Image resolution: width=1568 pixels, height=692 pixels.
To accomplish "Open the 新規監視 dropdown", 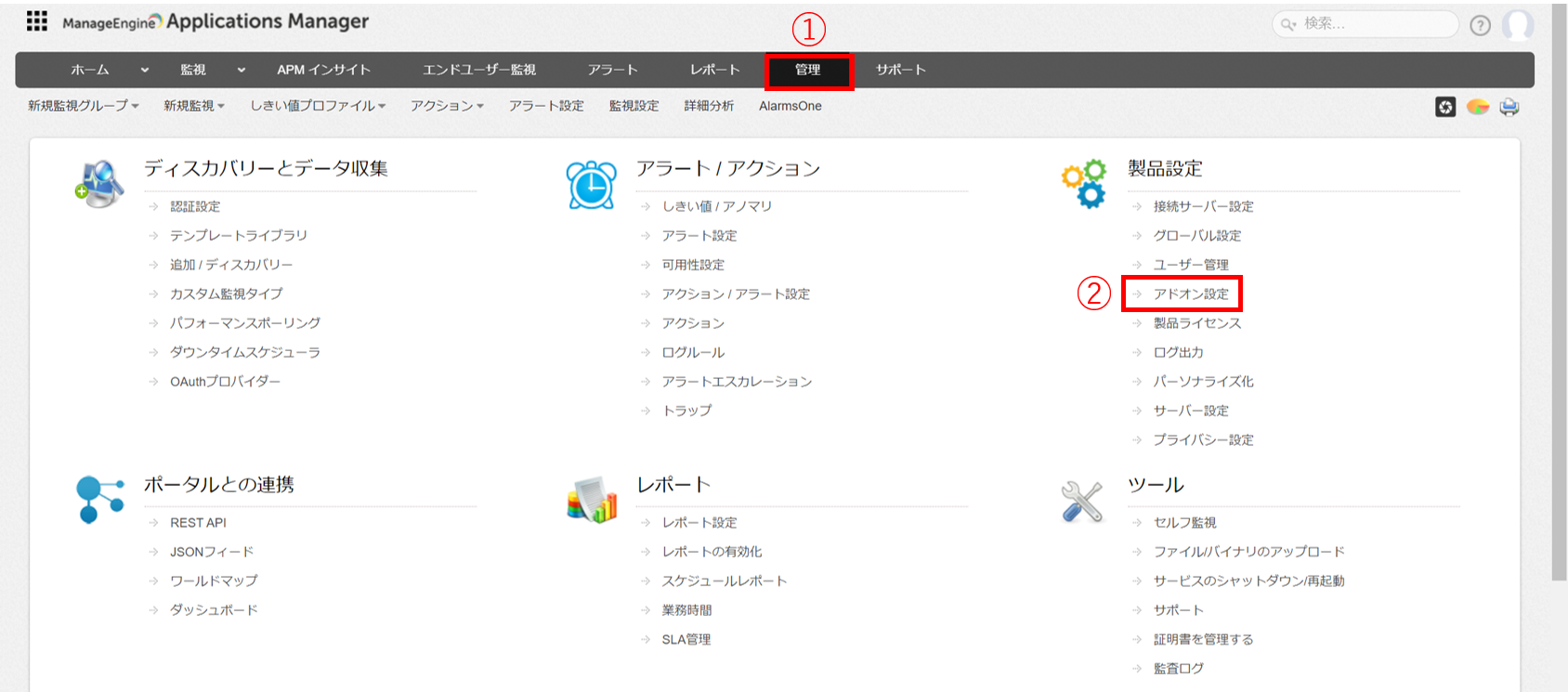I will pos(194,106).
